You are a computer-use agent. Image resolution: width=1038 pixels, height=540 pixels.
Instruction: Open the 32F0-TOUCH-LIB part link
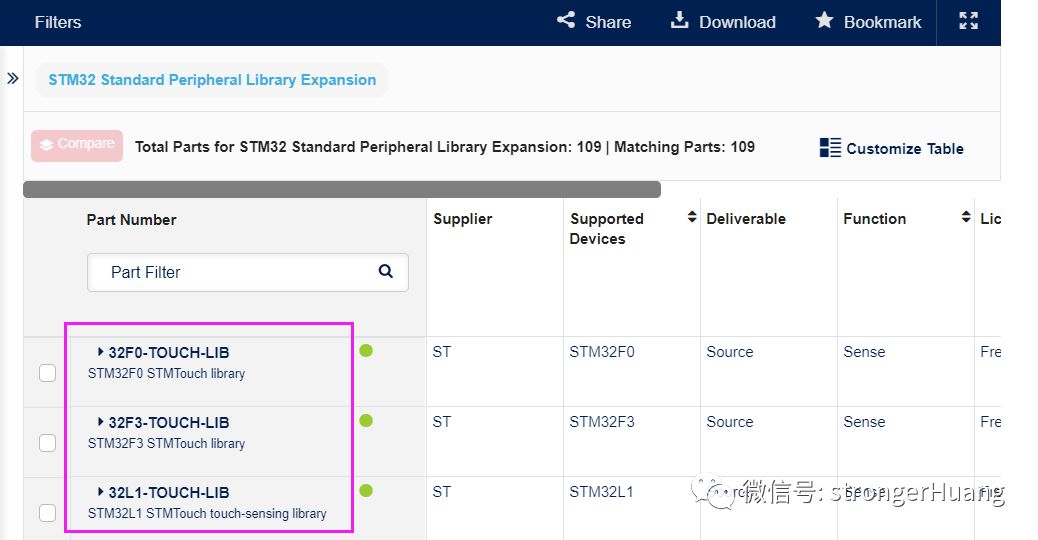169,353
